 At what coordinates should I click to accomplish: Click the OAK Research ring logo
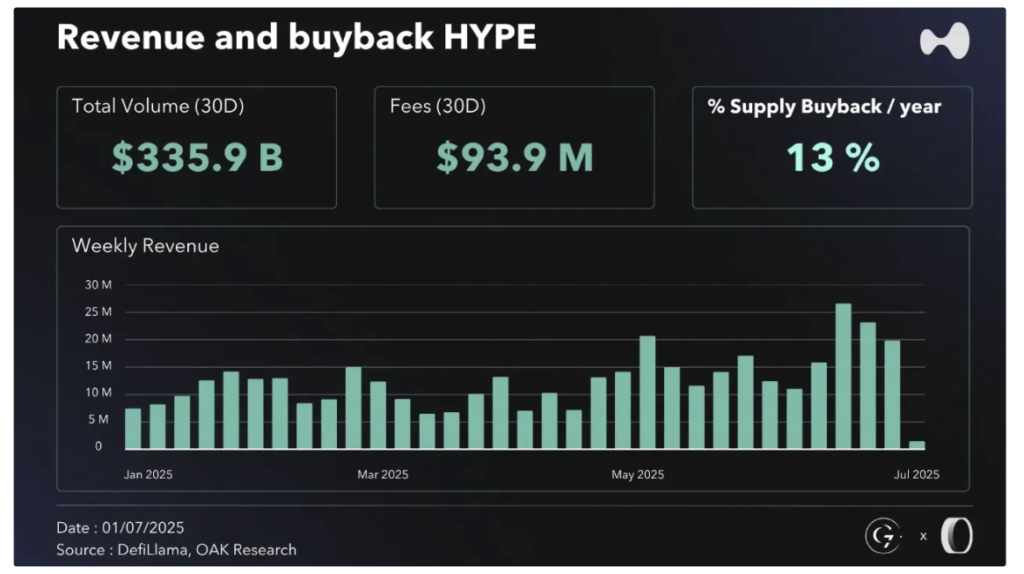tap(955, 536)
